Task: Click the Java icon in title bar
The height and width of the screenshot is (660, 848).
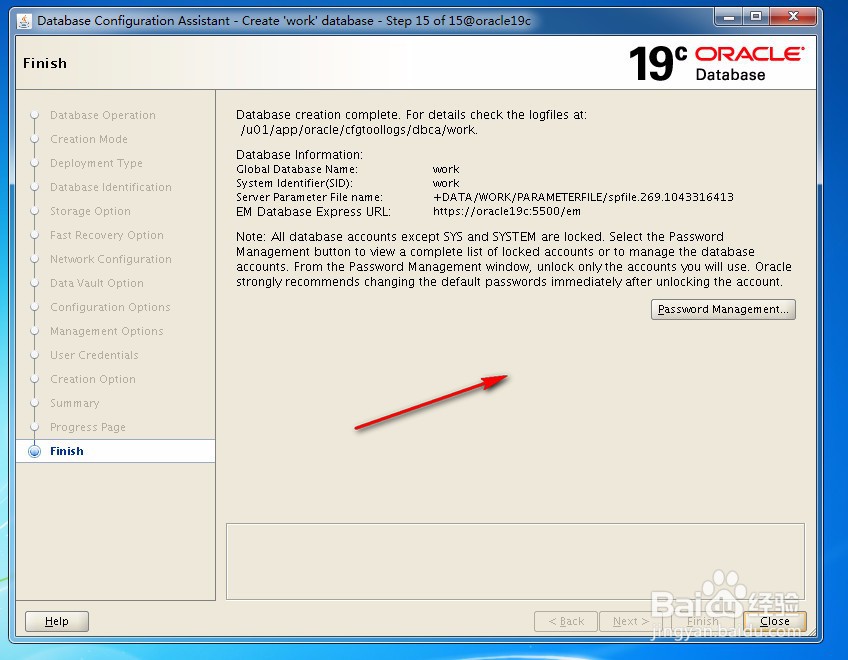Action: [x=24, y=21]
